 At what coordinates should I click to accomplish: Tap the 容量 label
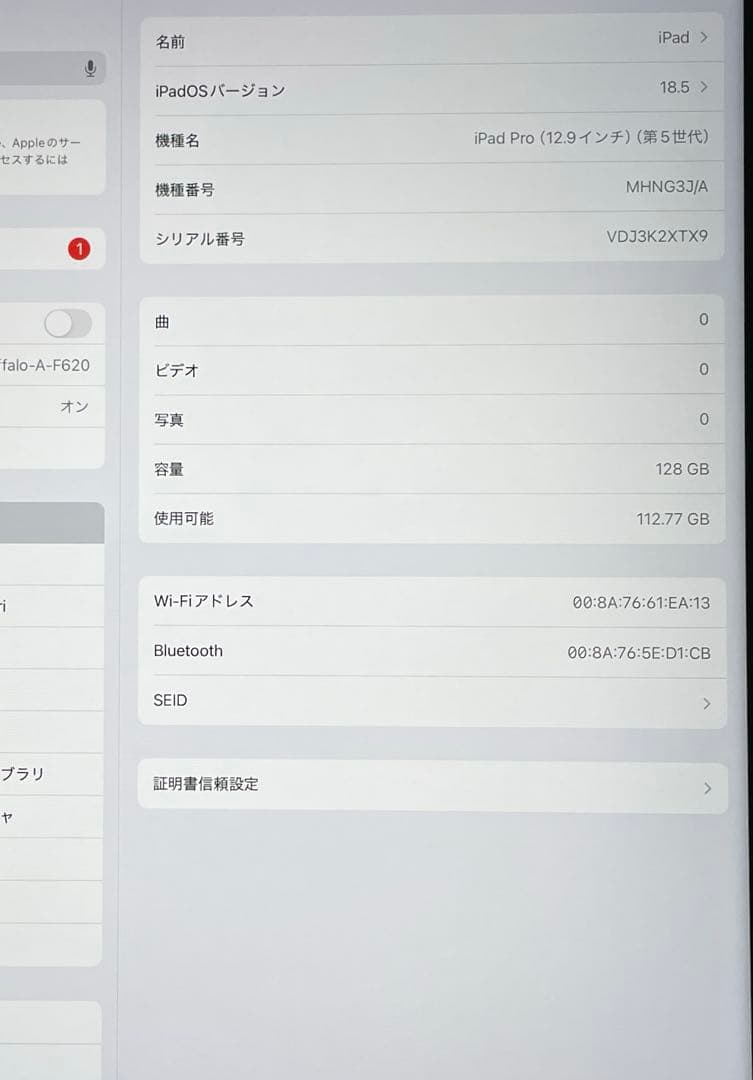pos(169,470)
